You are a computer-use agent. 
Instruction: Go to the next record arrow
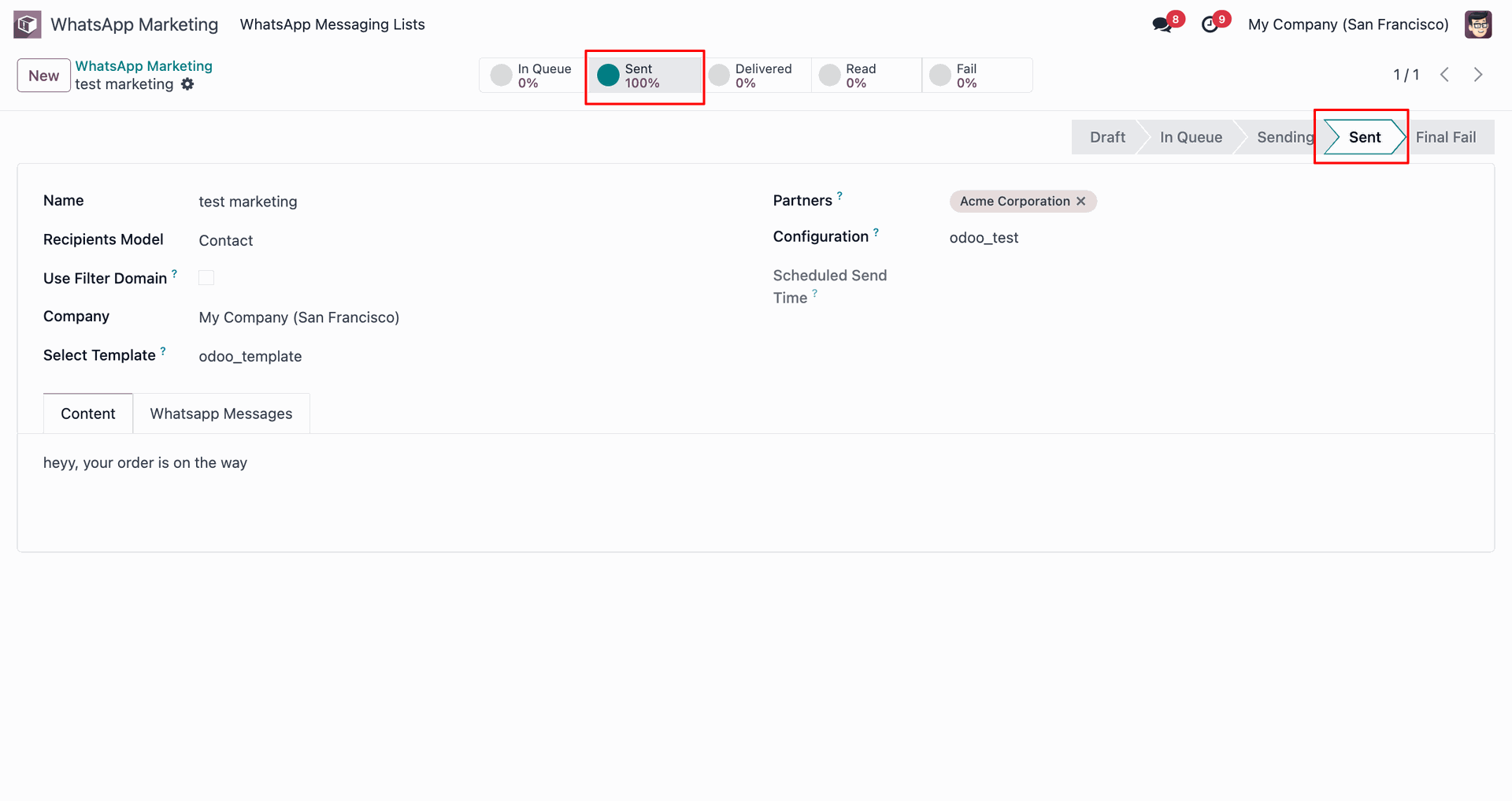coord(1478,75)
